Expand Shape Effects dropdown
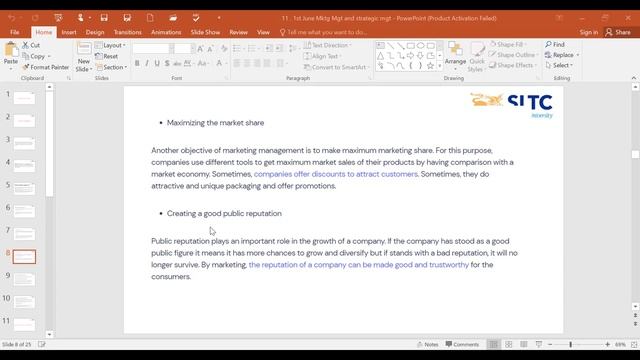640x360 pixels. [513, 65]
